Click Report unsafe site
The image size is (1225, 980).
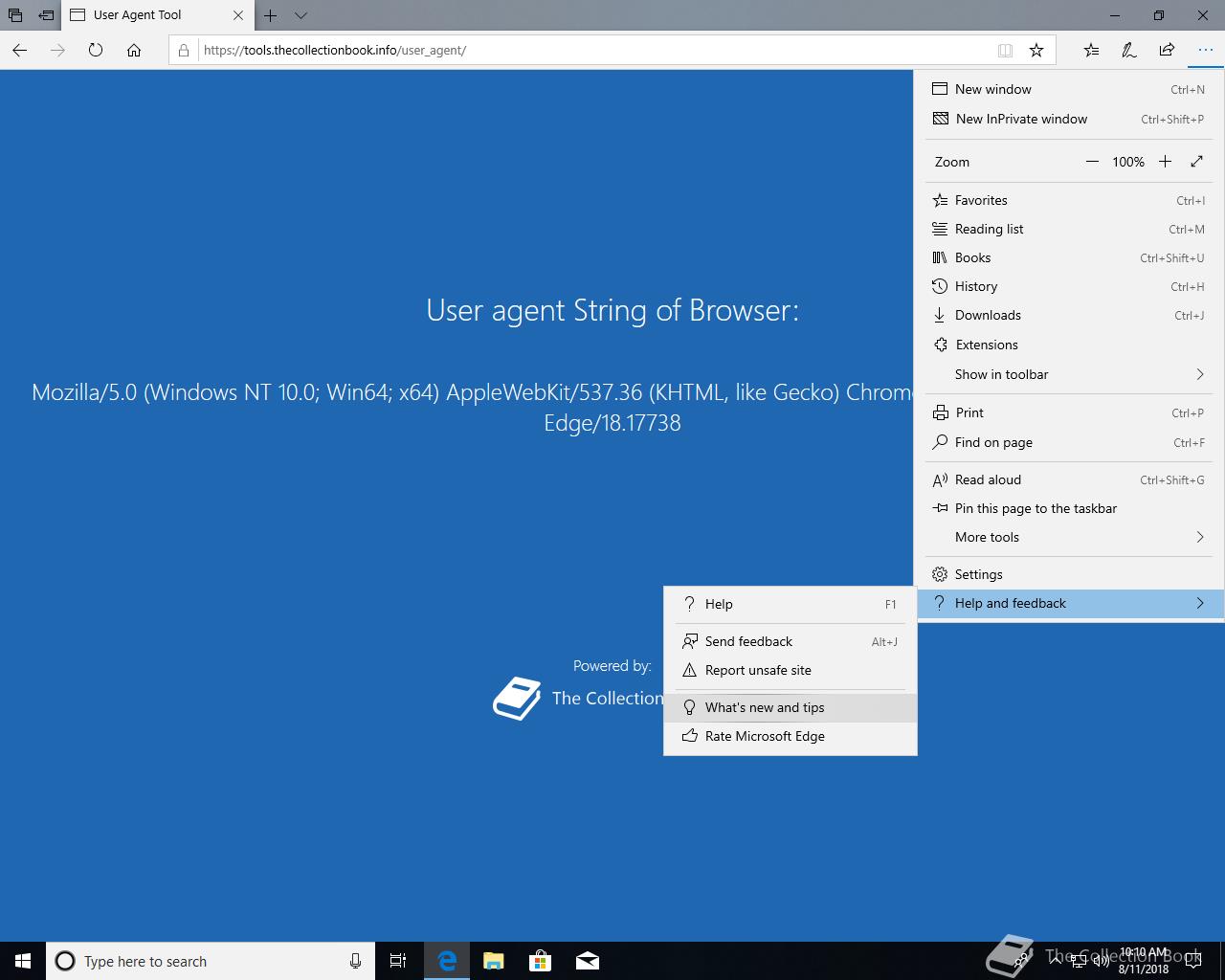point(790,670)
